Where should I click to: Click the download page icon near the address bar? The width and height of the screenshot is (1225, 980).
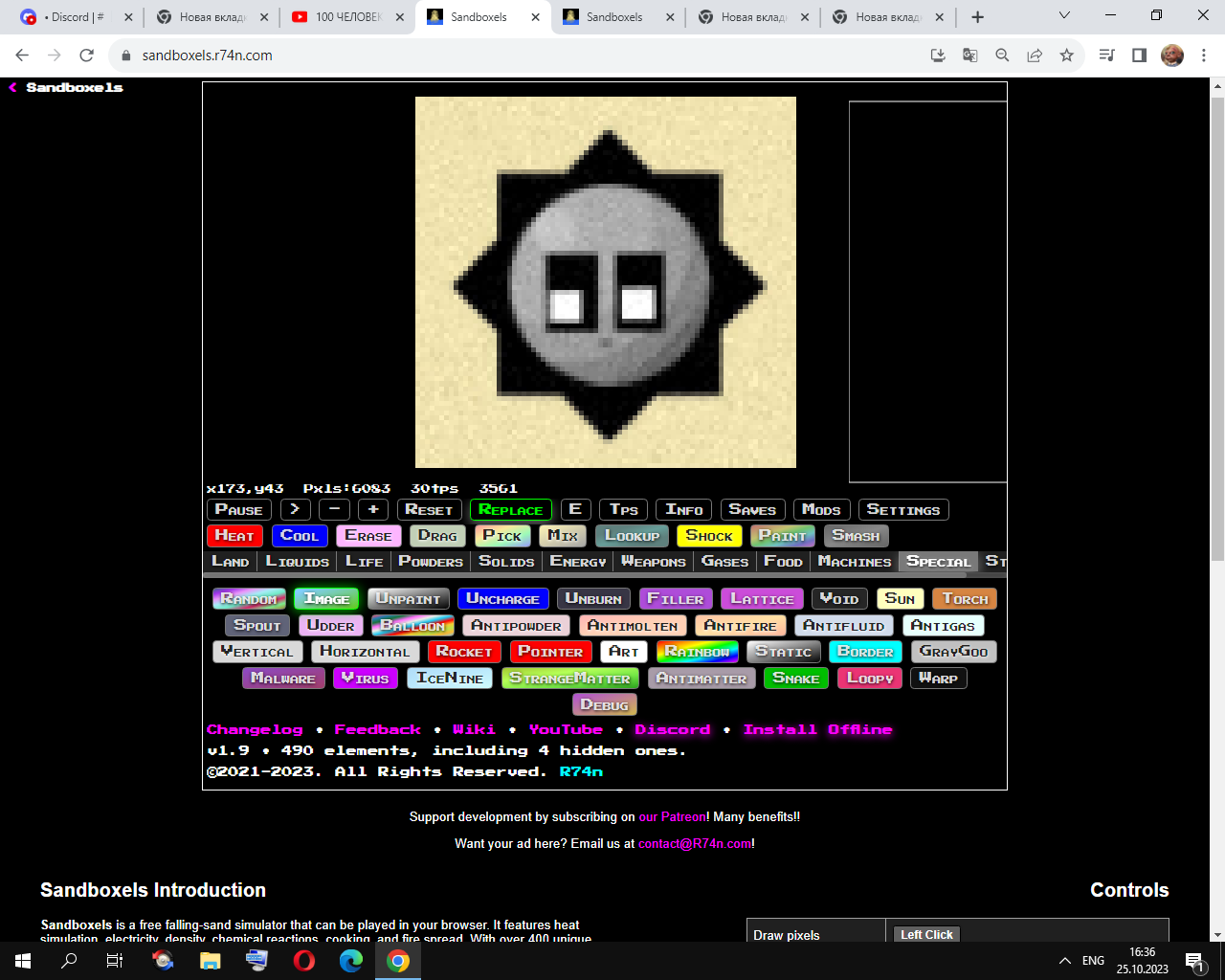pos(938,55)
